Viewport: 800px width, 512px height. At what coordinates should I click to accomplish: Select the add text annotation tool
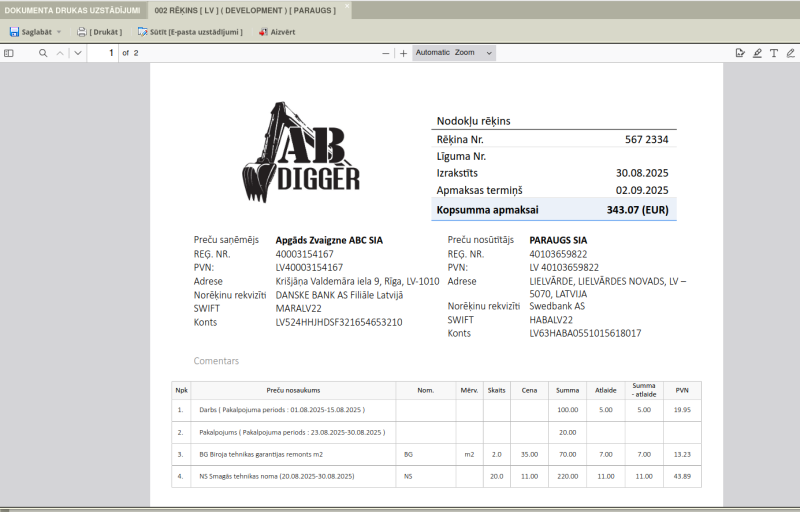774,53
